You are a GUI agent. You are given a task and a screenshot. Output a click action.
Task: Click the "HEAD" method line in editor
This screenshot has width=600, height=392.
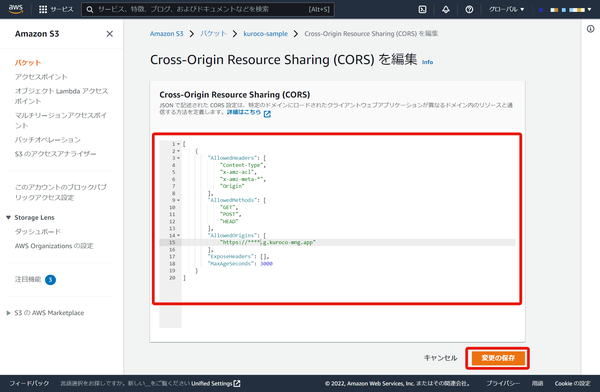(x=229, y=221)
